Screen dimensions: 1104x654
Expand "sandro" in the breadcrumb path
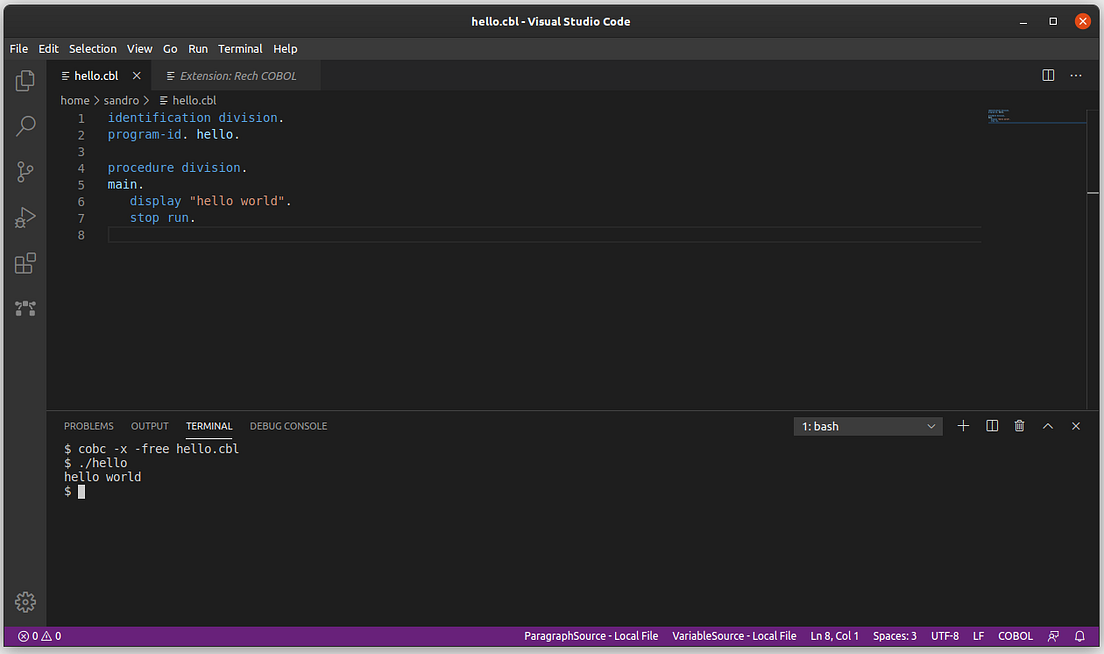click(x=122, y=100)
